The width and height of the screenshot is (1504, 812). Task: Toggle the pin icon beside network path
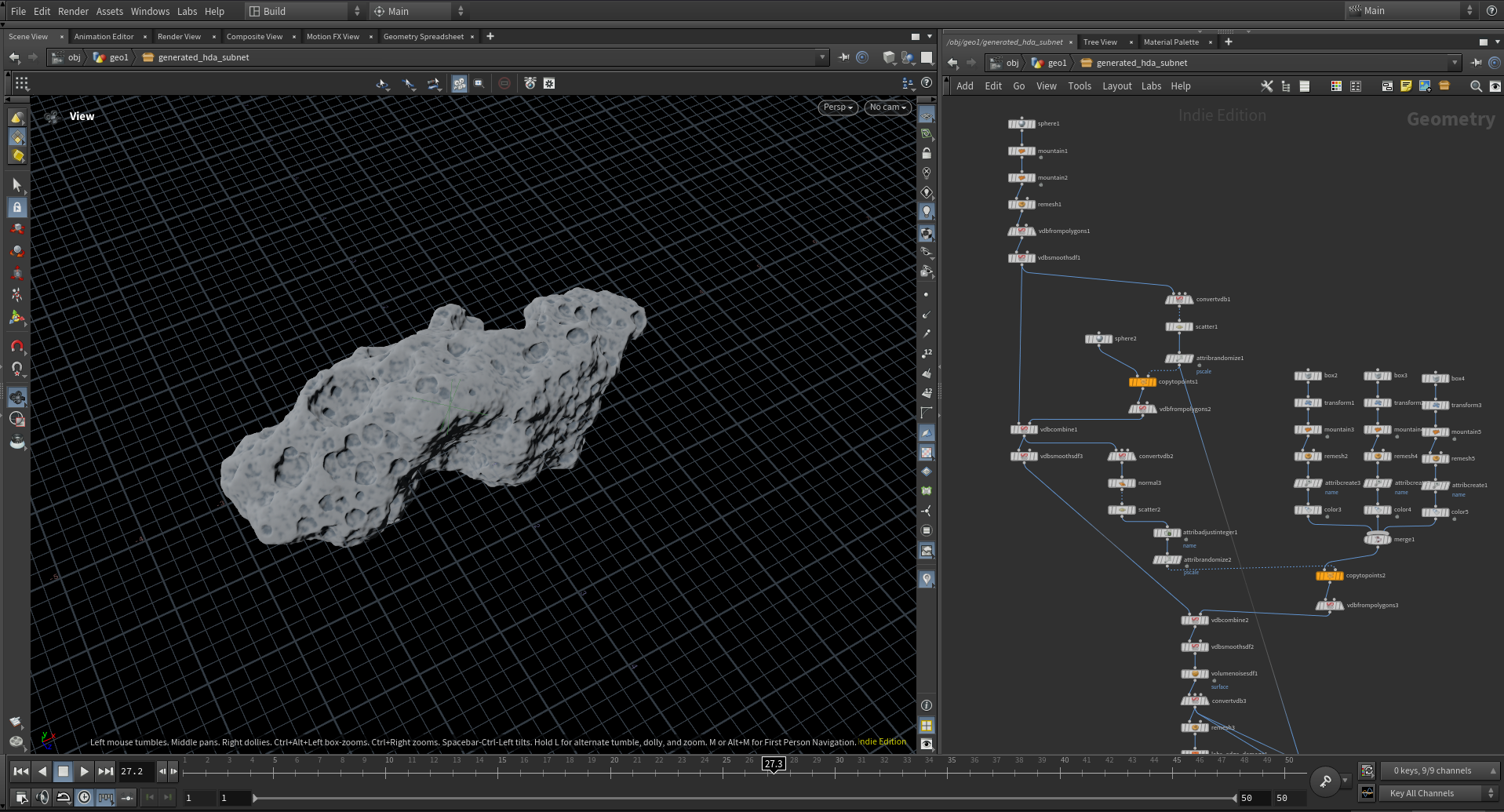point(1476,63)
